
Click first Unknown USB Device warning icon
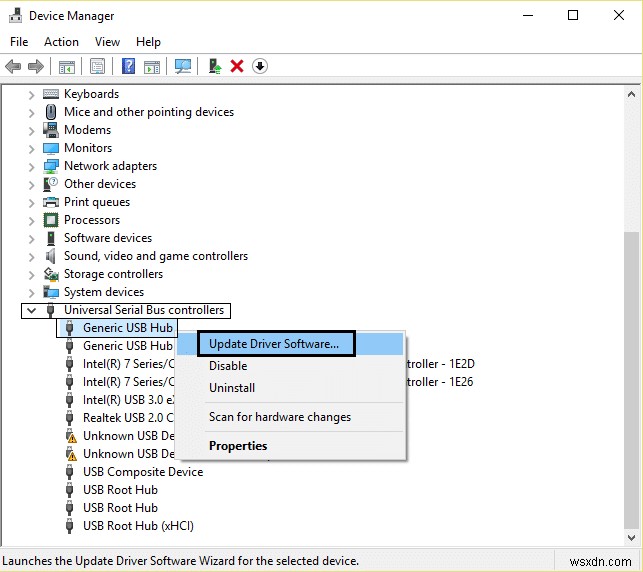71,436
